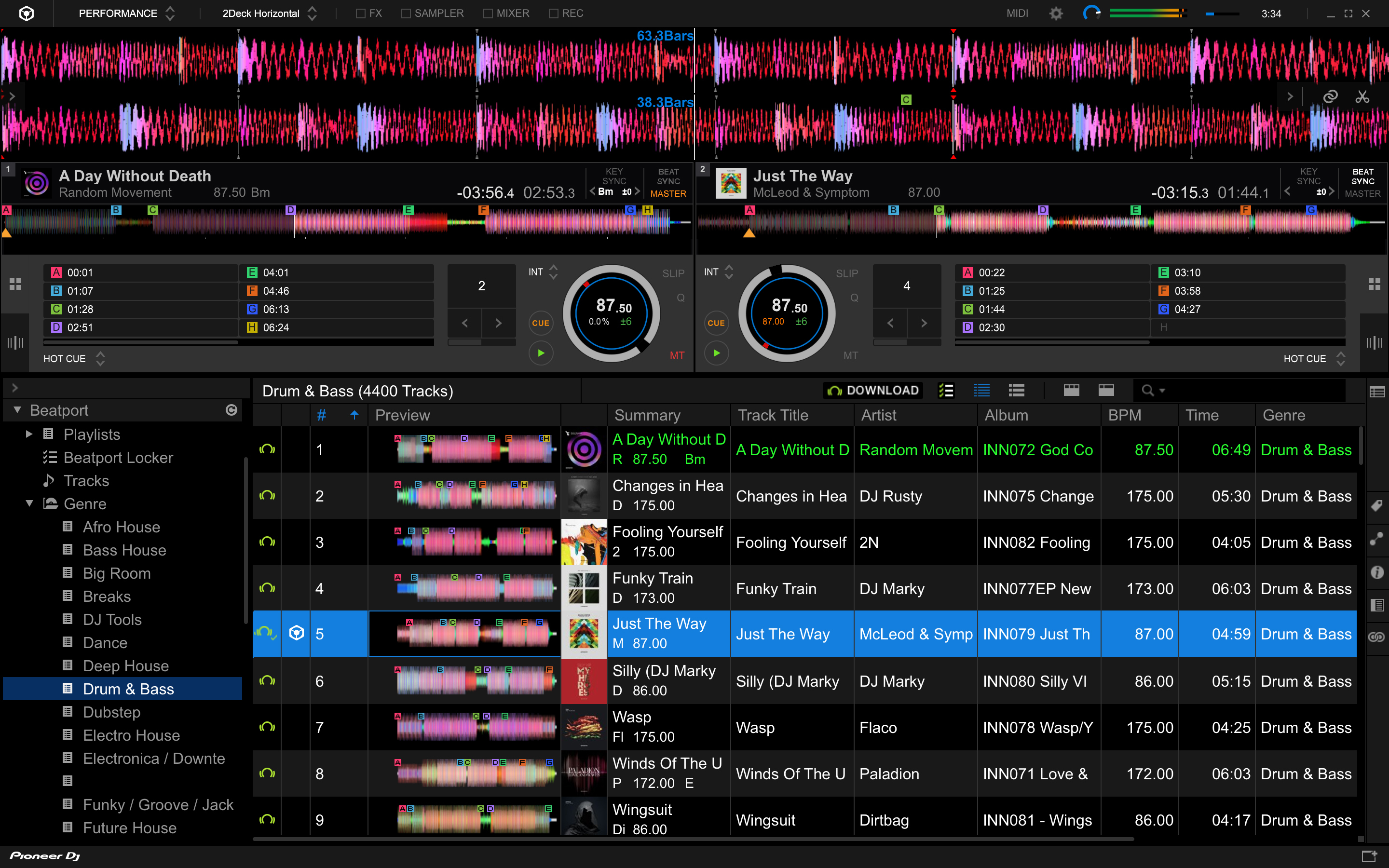1389x868 pixels.
Task: Click the CUE button on Deck 1
Action: tap(540, 323)
